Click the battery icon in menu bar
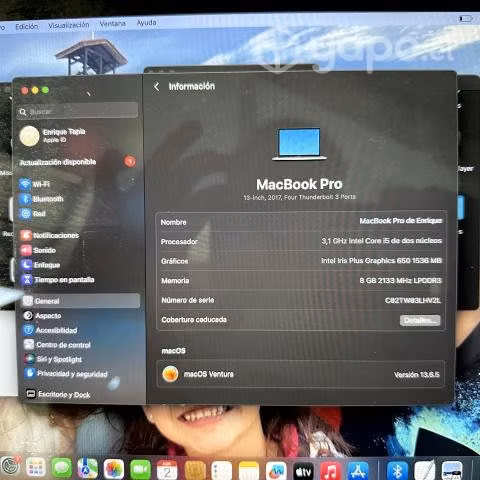480x480 pixels. coord(465,19)
